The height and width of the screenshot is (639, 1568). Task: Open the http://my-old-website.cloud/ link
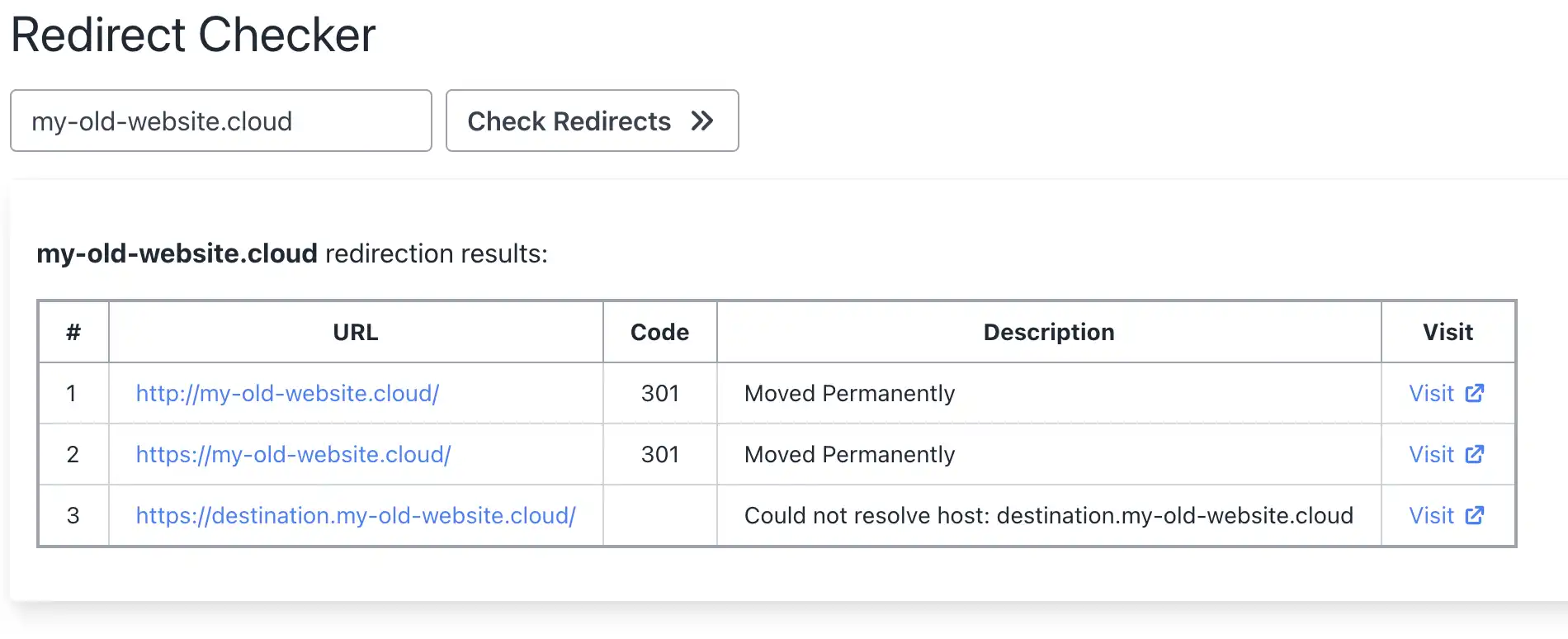287,393
